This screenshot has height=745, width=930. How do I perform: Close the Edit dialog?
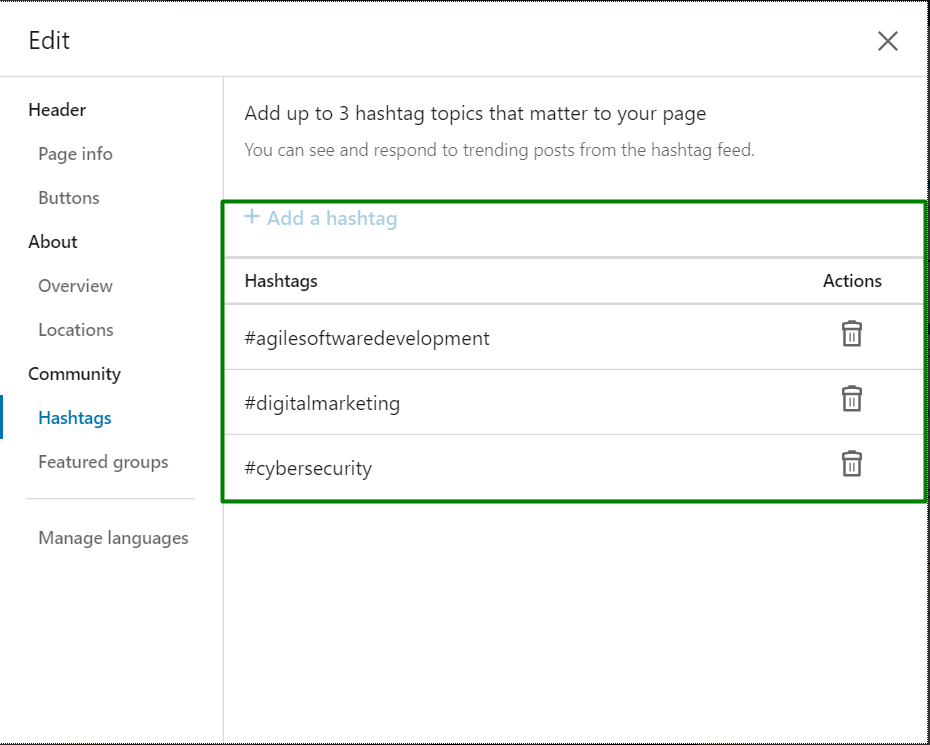(887, 41)
